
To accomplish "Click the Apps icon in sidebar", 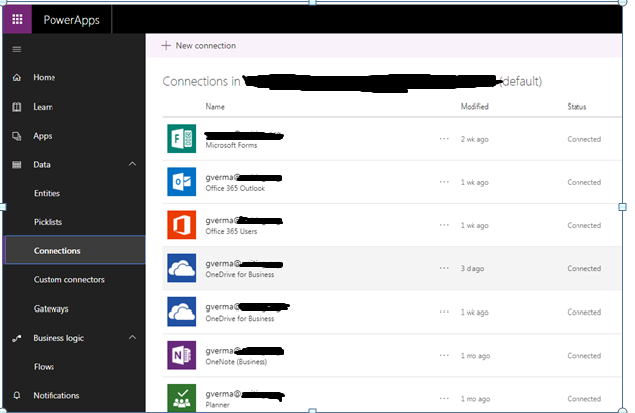I will coord(17,136).
